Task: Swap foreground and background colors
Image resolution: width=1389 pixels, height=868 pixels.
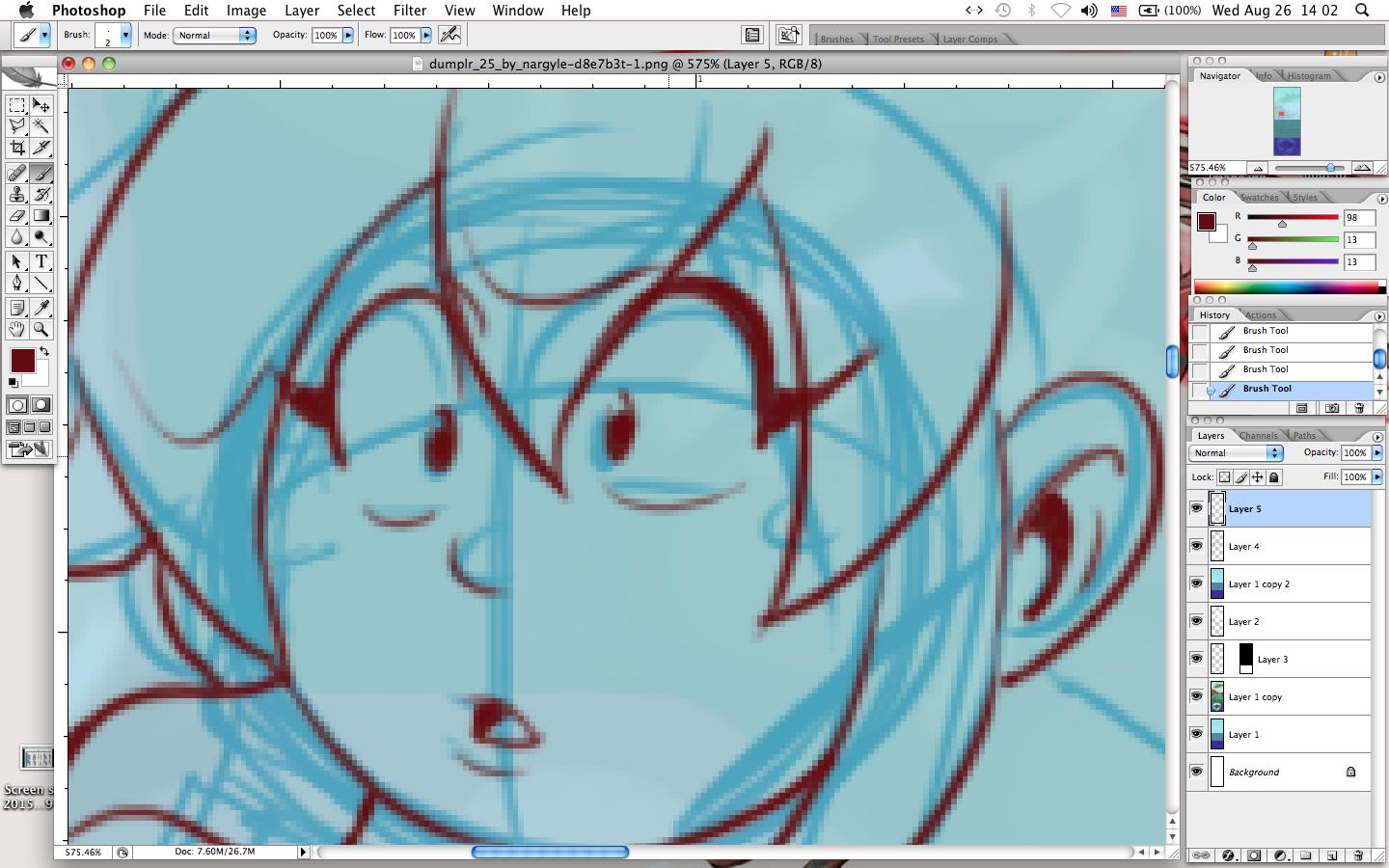Action: point(44,351)
